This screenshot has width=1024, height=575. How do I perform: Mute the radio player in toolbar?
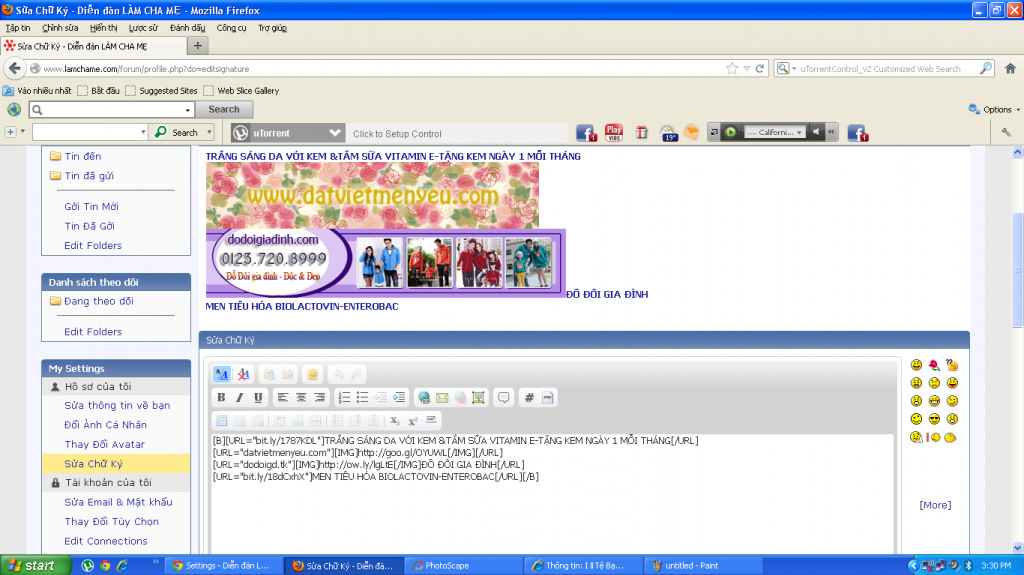pos(816,132)
